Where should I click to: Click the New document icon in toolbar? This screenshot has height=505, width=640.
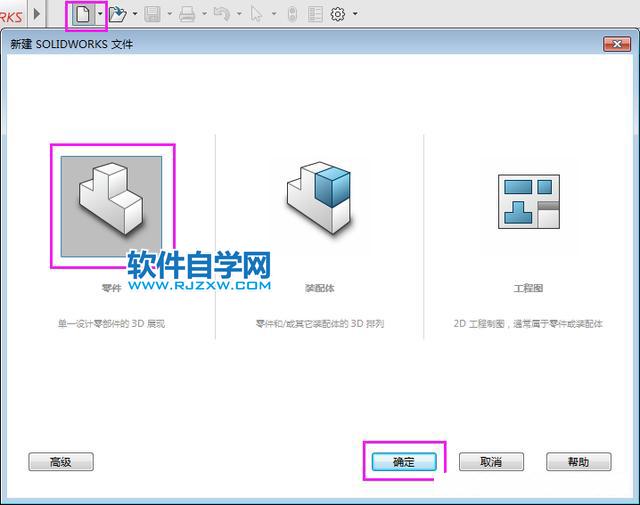click(x=83, y=14)
